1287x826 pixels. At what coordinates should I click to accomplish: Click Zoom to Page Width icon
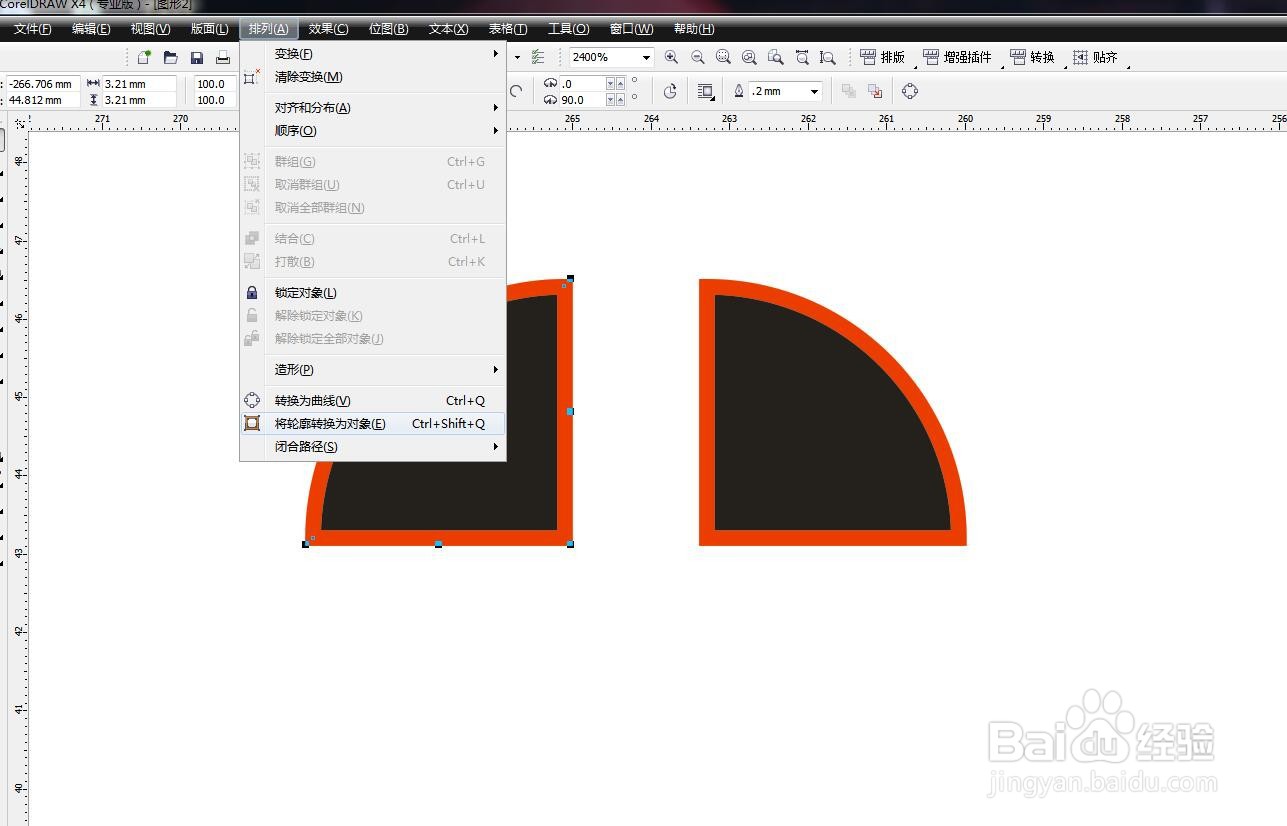coord(801,57)
